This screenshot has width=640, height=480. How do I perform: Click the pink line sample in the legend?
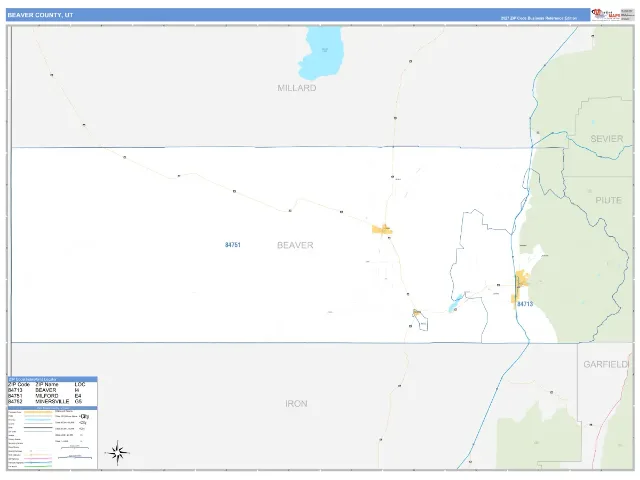(x=38, y=458)
